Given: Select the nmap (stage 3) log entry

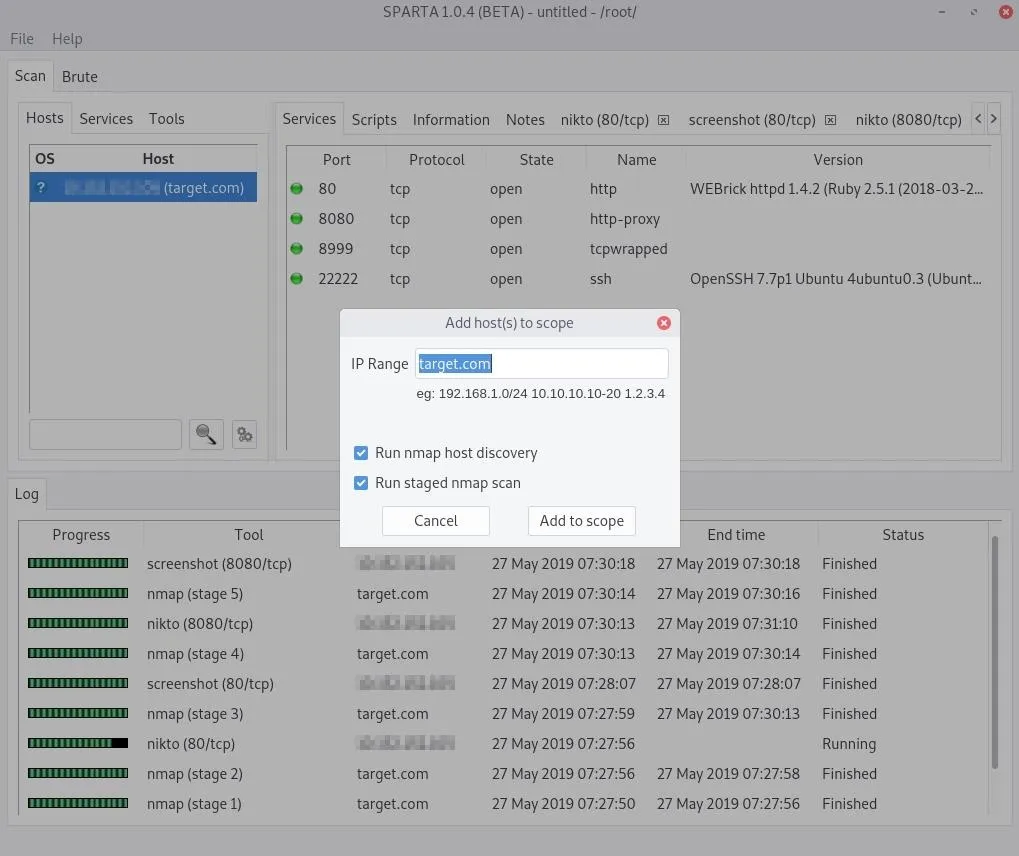Looking at the screenshot, I should point(503,714).
